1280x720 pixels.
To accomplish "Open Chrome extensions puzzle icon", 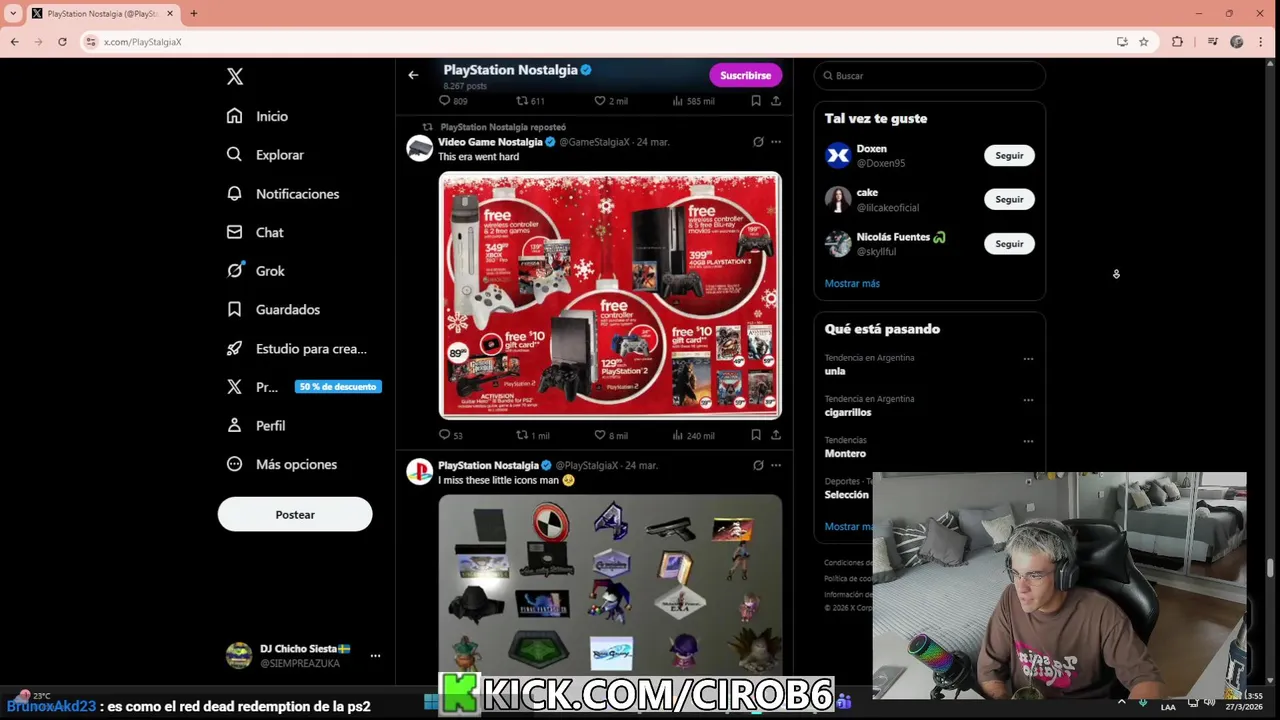I will [1177, 42].
